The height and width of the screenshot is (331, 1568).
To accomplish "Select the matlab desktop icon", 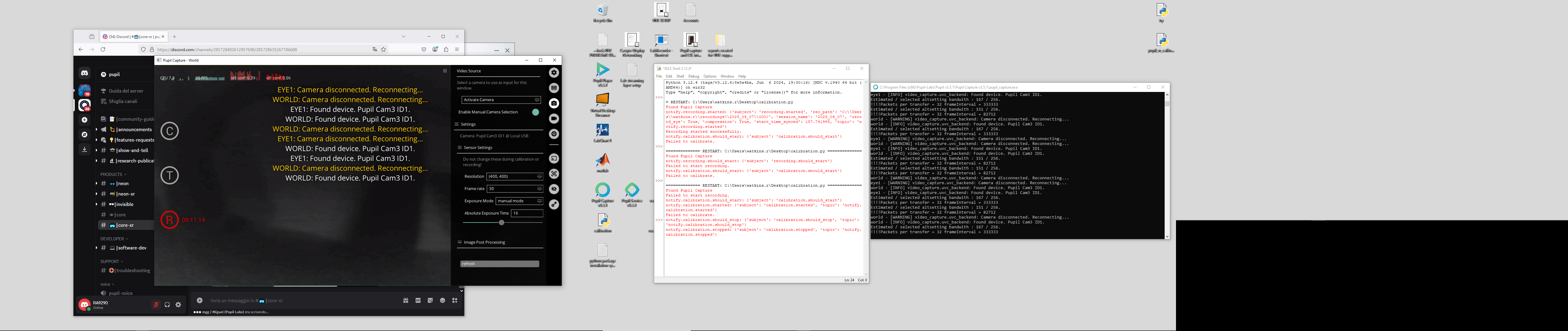I will (x=602, y=163).
